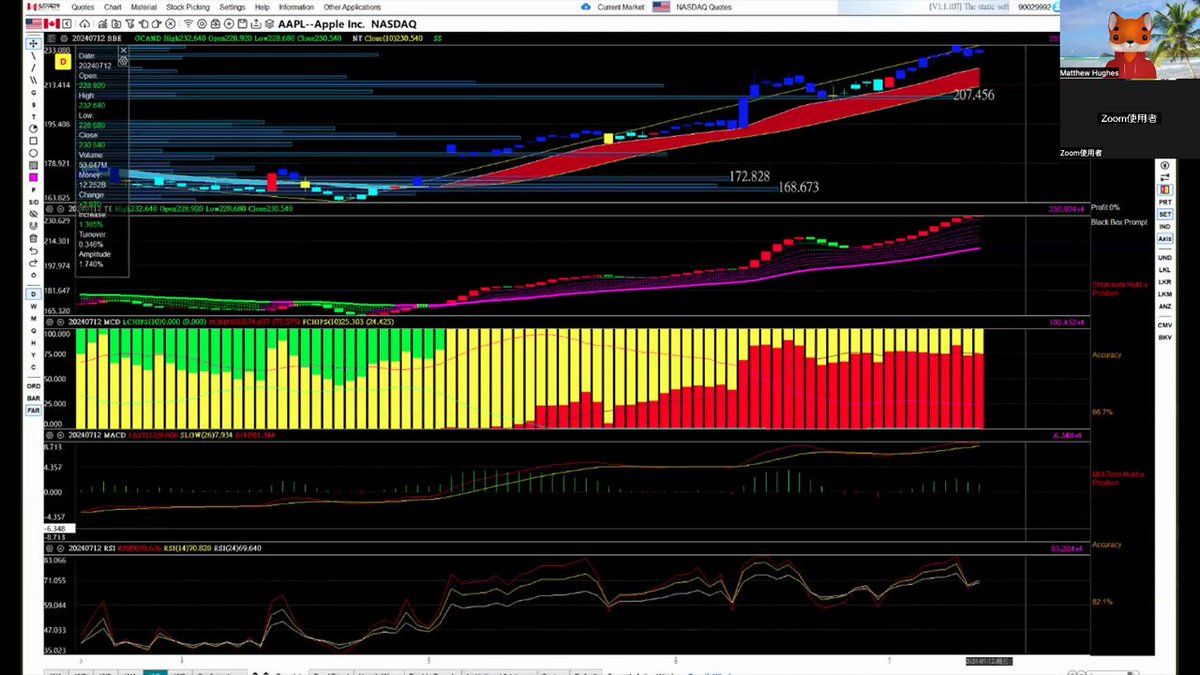Click the LKR button in right toolbar
Viewport: 1200px width, 675px height.
click(x=1165, y=282)
